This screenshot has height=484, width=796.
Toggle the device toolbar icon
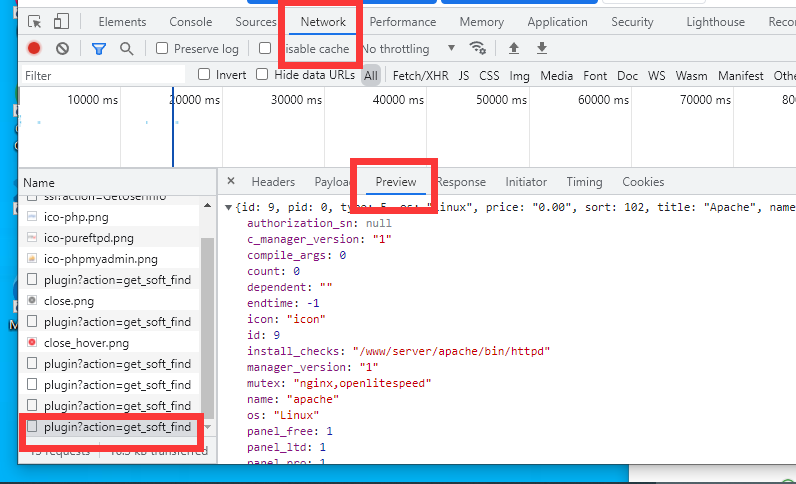click(61, 22)
